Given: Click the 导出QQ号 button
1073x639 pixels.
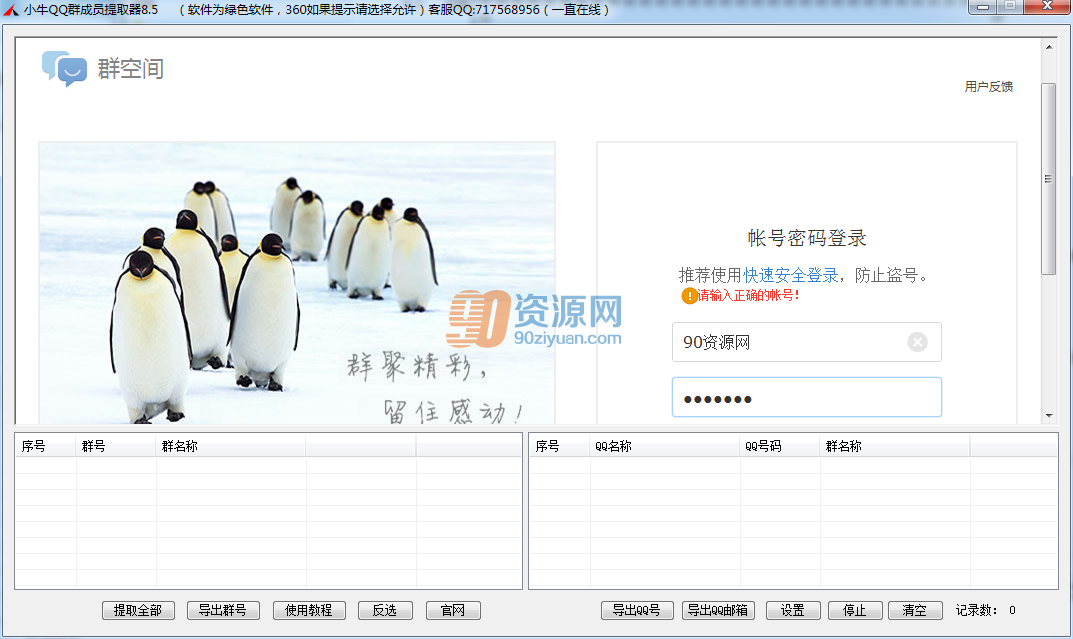Looking at the screenshot, I should pos(637,610).
